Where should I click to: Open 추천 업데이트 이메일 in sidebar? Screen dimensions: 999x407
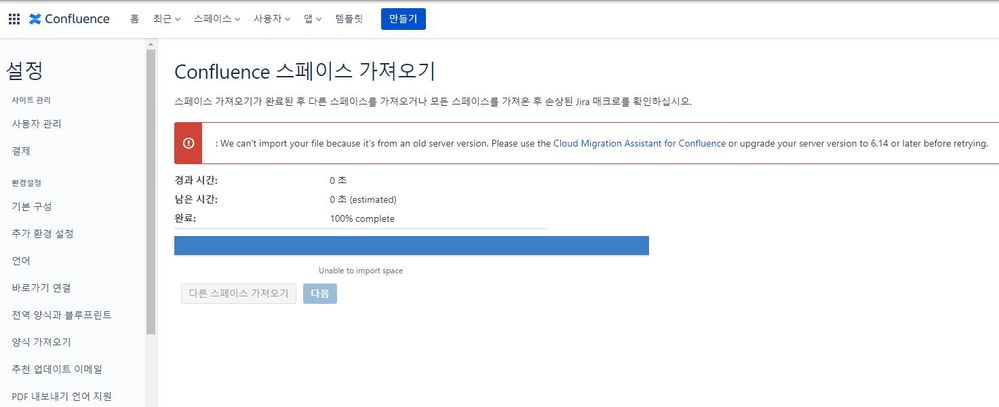tap(57, 369)
